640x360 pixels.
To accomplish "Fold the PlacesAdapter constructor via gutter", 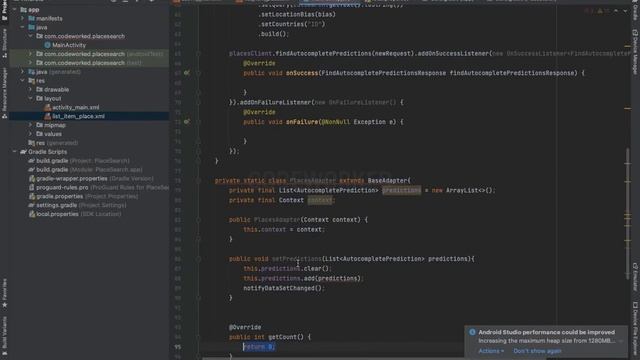I will pyautogui.click(x=198, y=220).
